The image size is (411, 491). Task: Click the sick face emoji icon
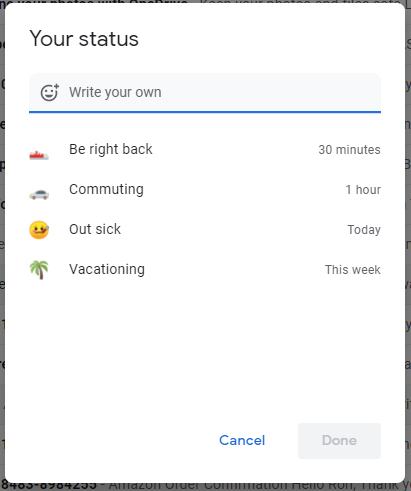click(39, 230)
